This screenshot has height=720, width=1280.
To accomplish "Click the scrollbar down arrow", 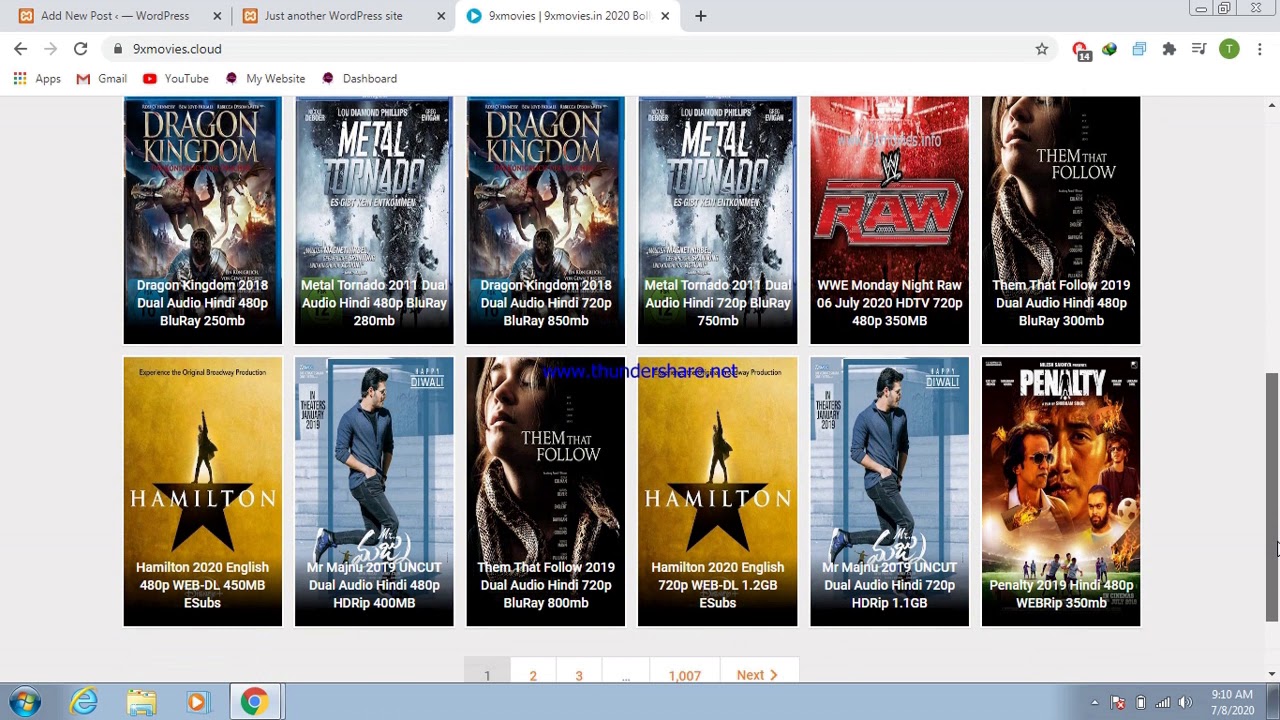I will (1272, 675).
